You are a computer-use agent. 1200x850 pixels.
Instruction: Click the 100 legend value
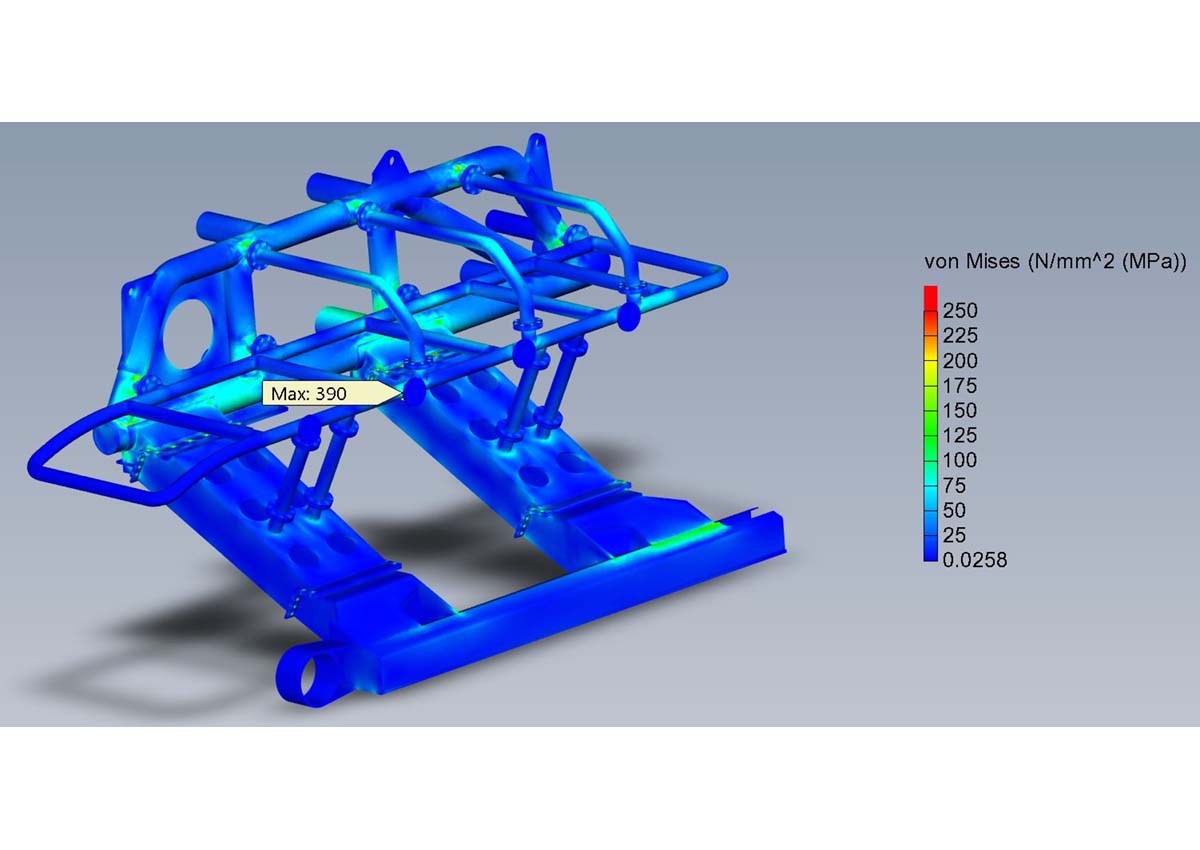point(960,461)
